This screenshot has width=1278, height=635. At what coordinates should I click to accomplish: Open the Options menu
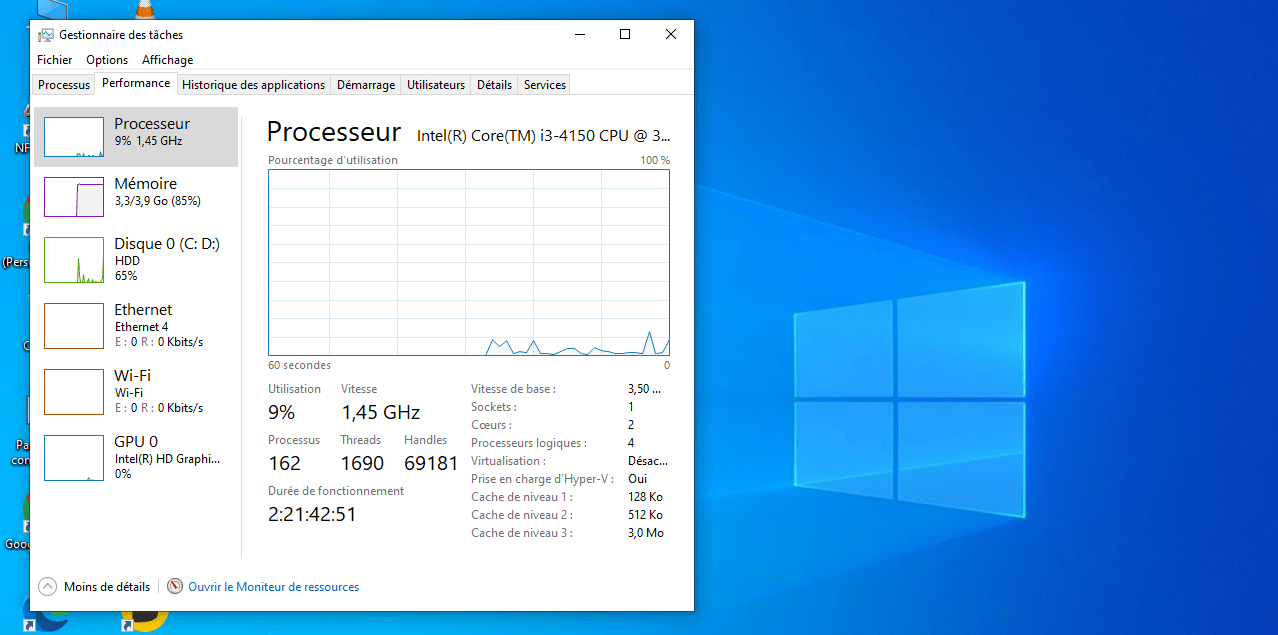107,60
